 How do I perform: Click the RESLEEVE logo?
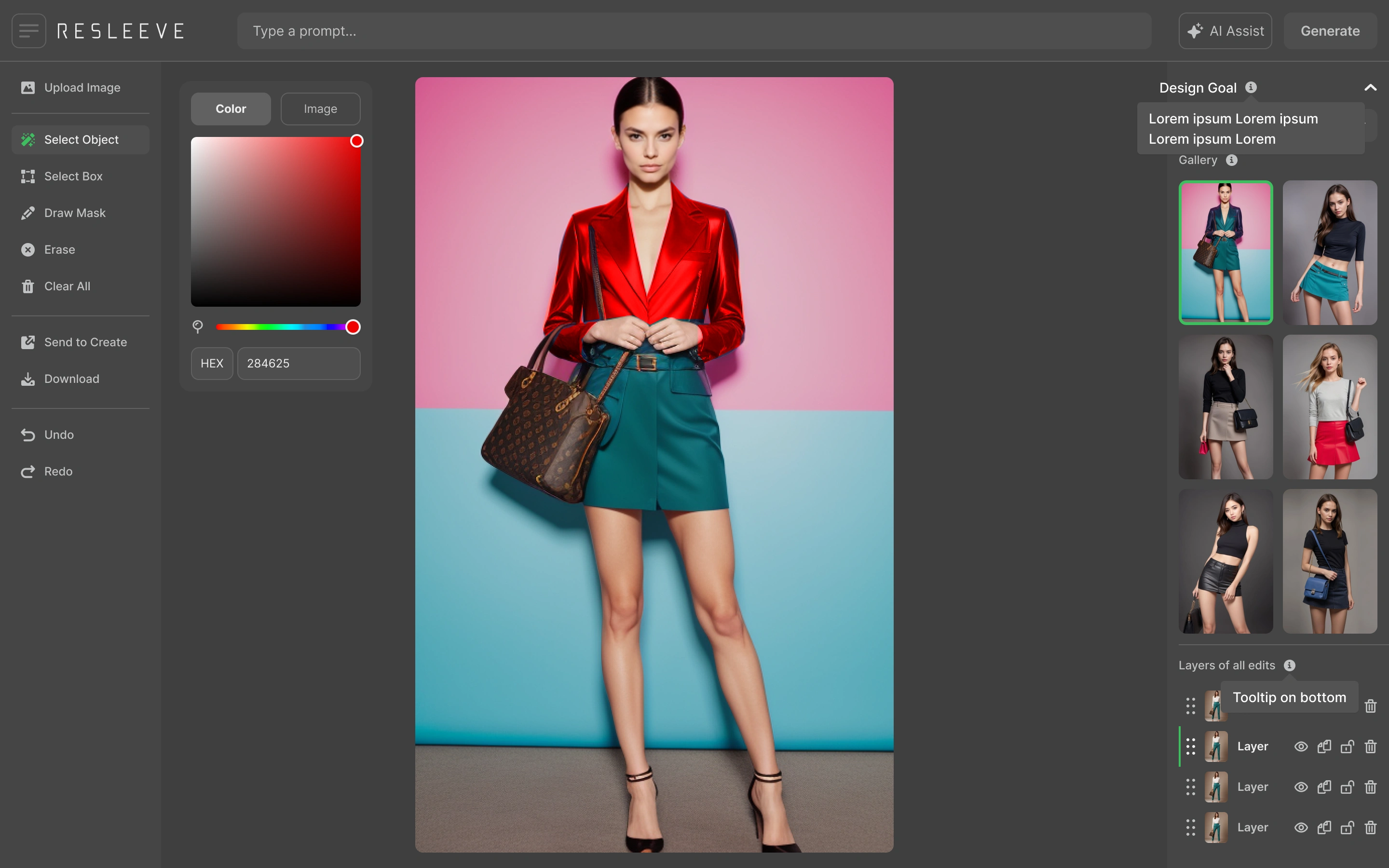(121, 31)
